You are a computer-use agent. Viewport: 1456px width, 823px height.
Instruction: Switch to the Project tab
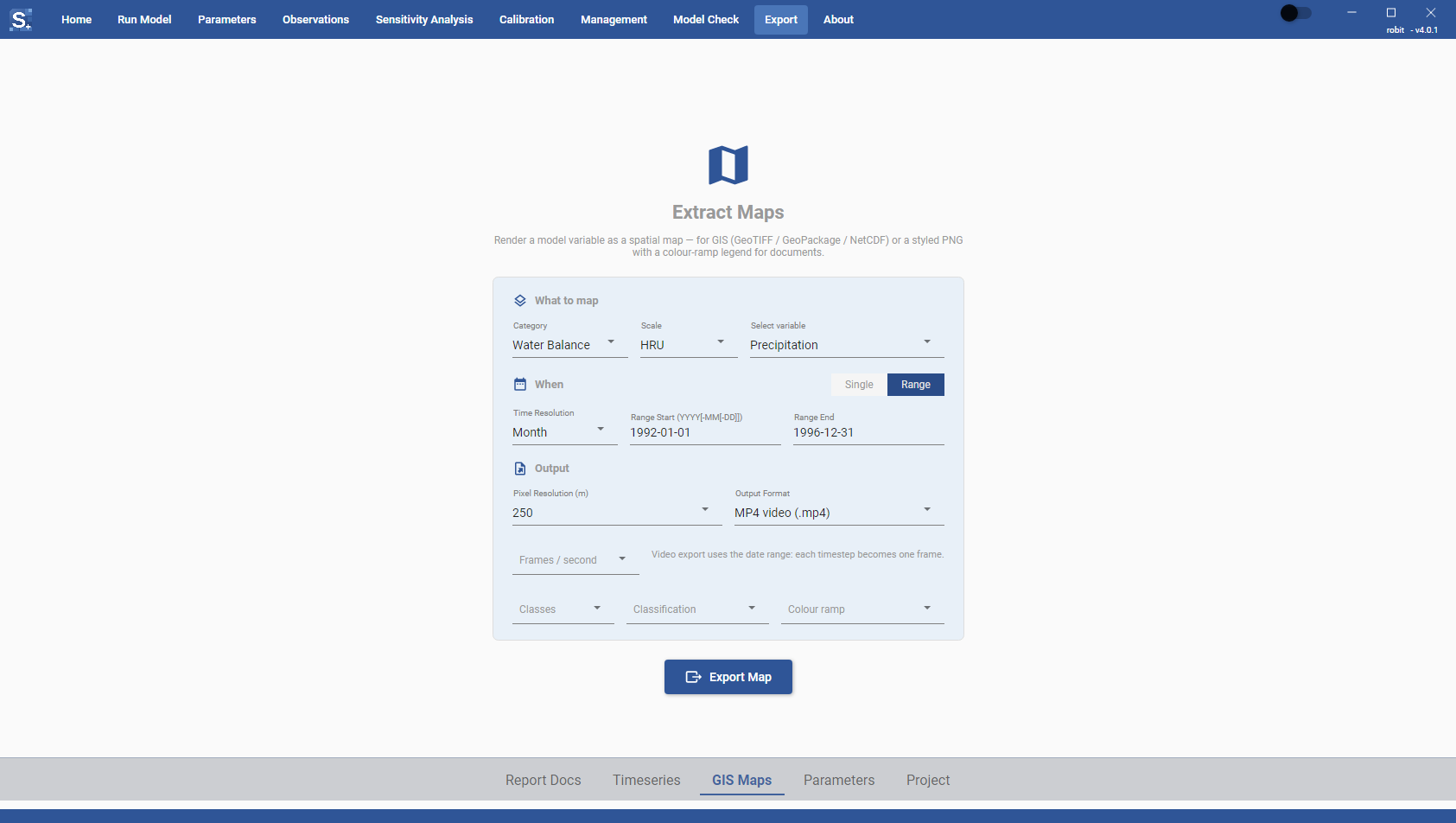point(928,780)
